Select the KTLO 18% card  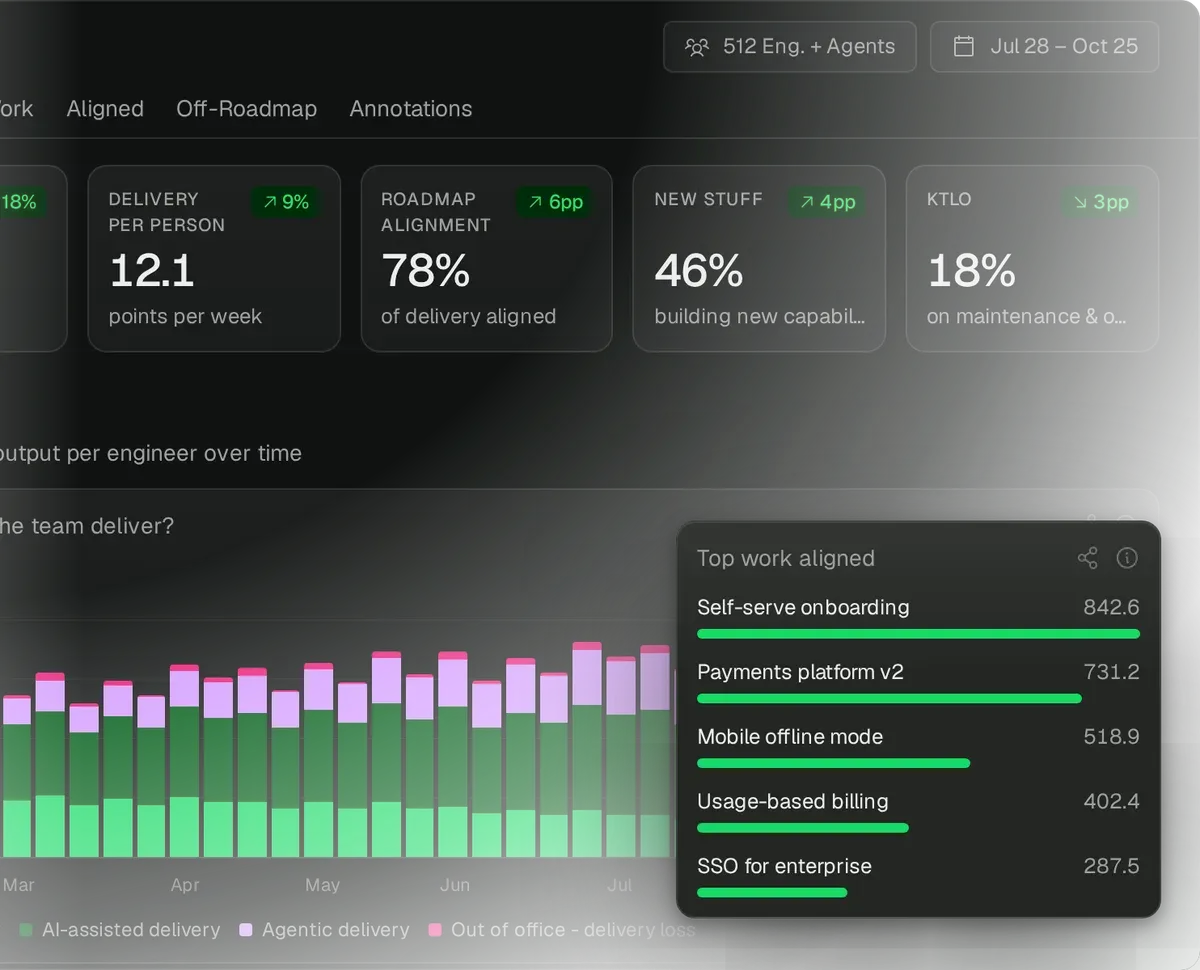click(1032, 258)
